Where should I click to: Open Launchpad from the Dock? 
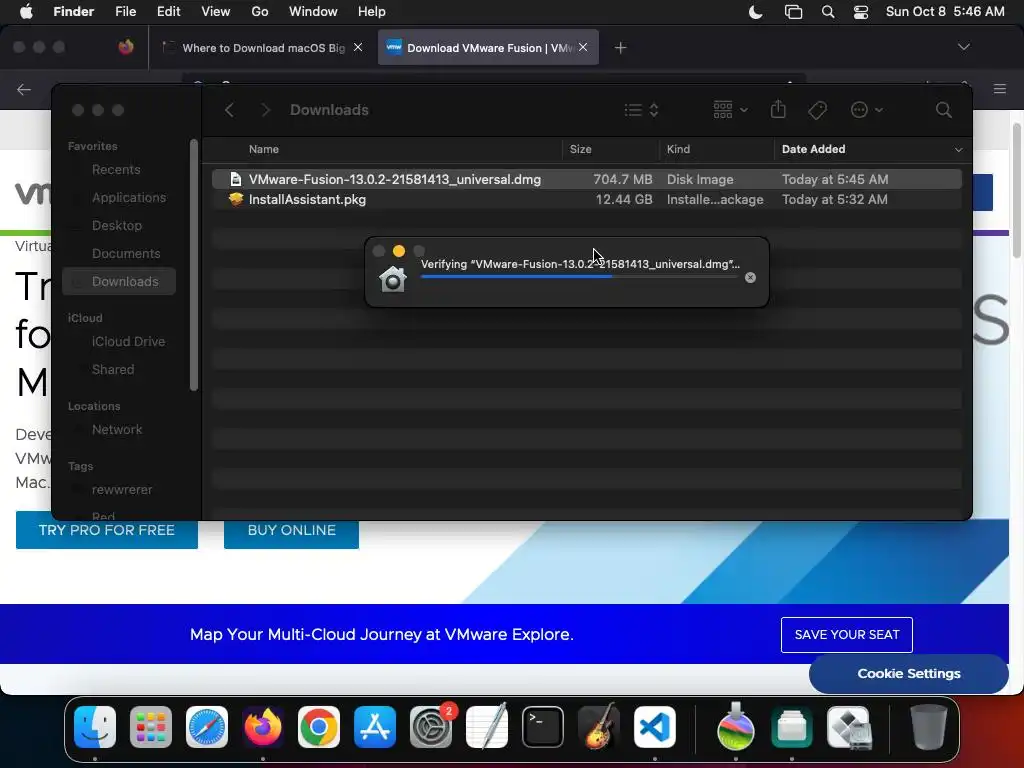point(151,728)
